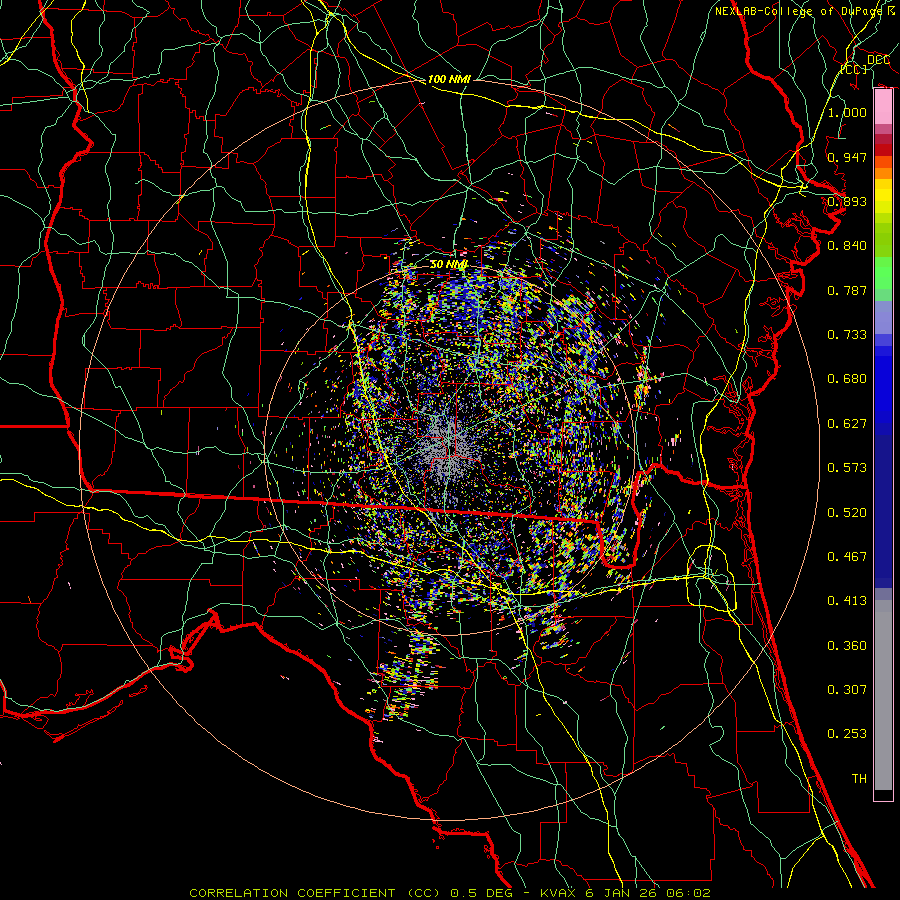
Task: Click the 0.253 legend label
Action: 847,734
